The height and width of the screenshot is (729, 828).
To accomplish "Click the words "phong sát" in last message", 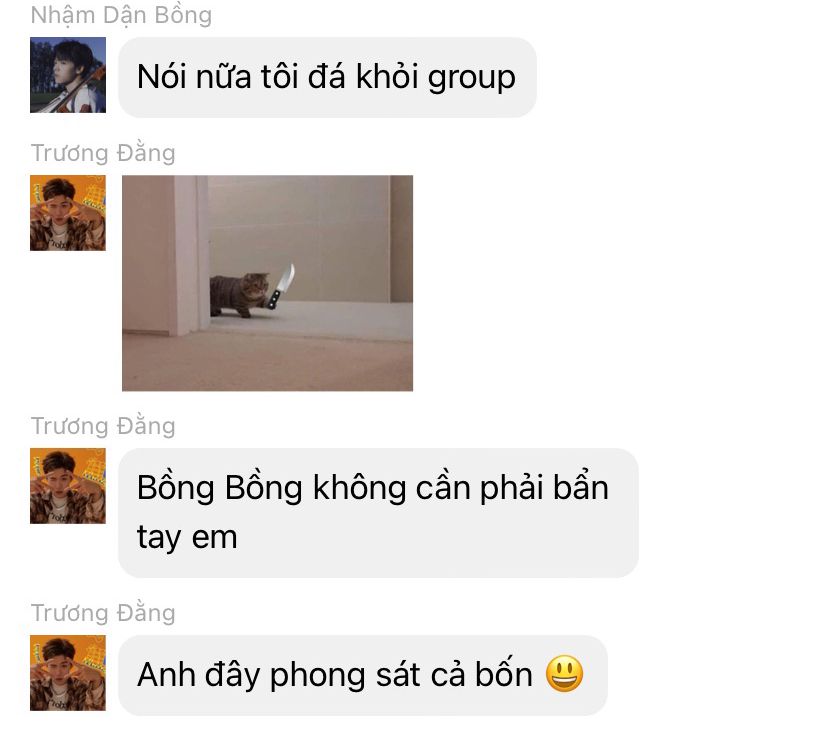I will (x=345, y=676).
